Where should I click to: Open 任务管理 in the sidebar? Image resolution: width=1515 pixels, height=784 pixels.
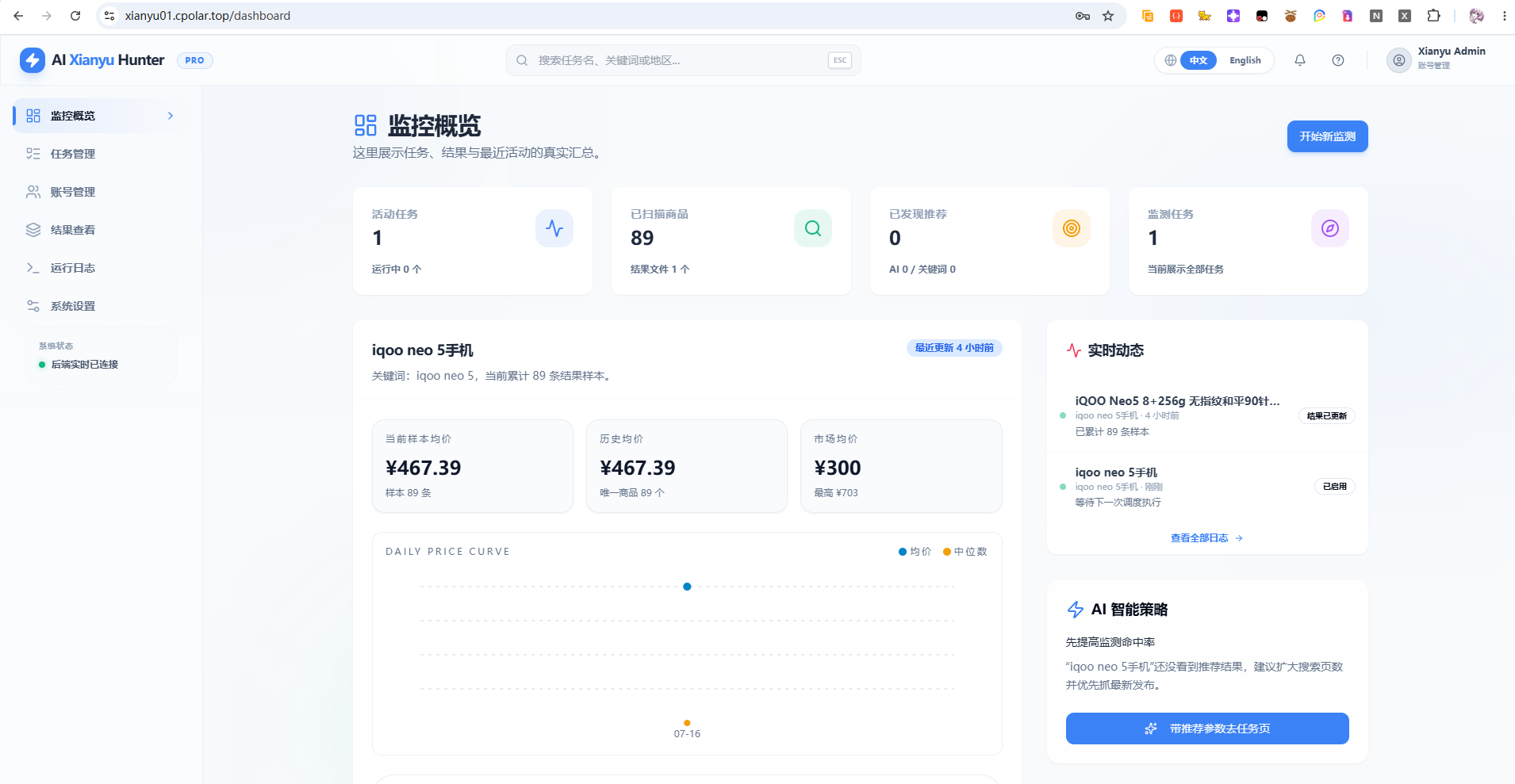click(x=94, y=154)
